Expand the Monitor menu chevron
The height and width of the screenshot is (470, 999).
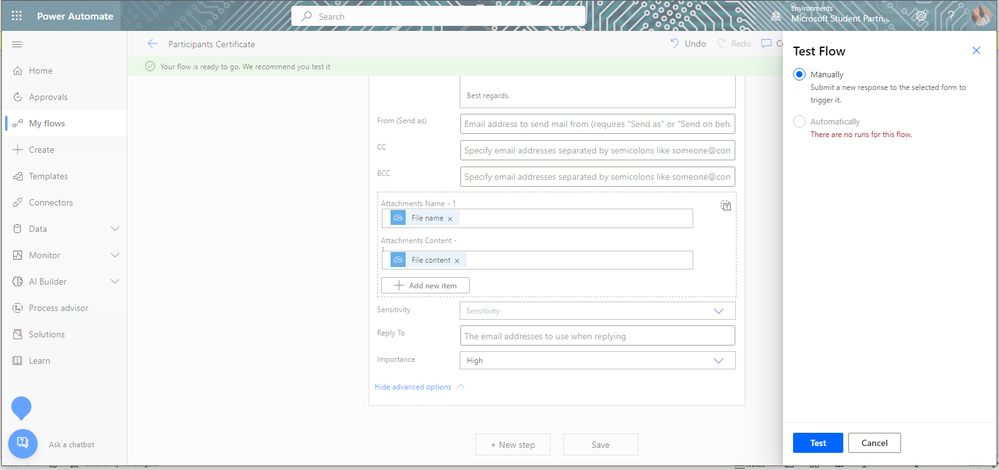point(115,255)
